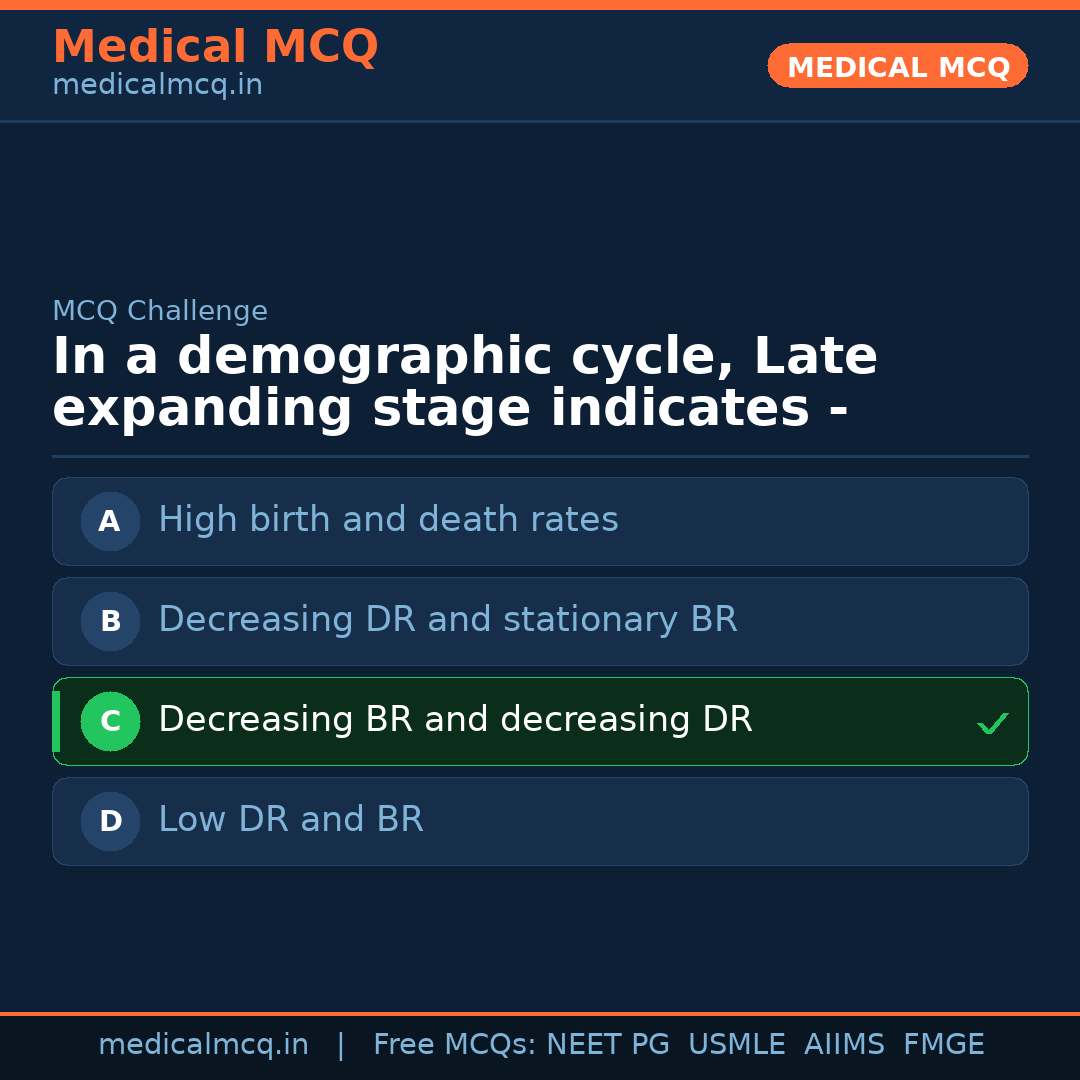This screenshot has height=1080, width=1080.
Task: Select answer option B about stationary BR
Action: 540,621
